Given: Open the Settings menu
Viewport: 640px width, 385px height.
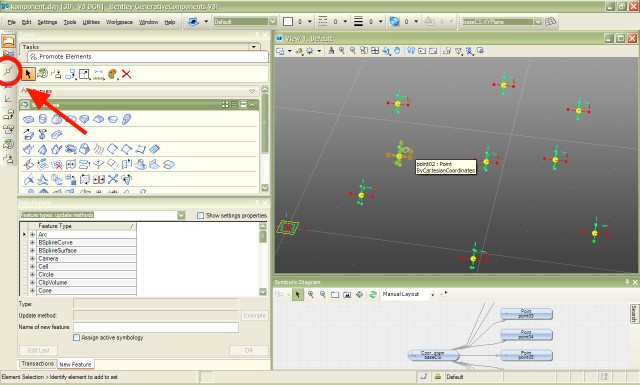Looking at the screenshot, I should click(47, 22).
